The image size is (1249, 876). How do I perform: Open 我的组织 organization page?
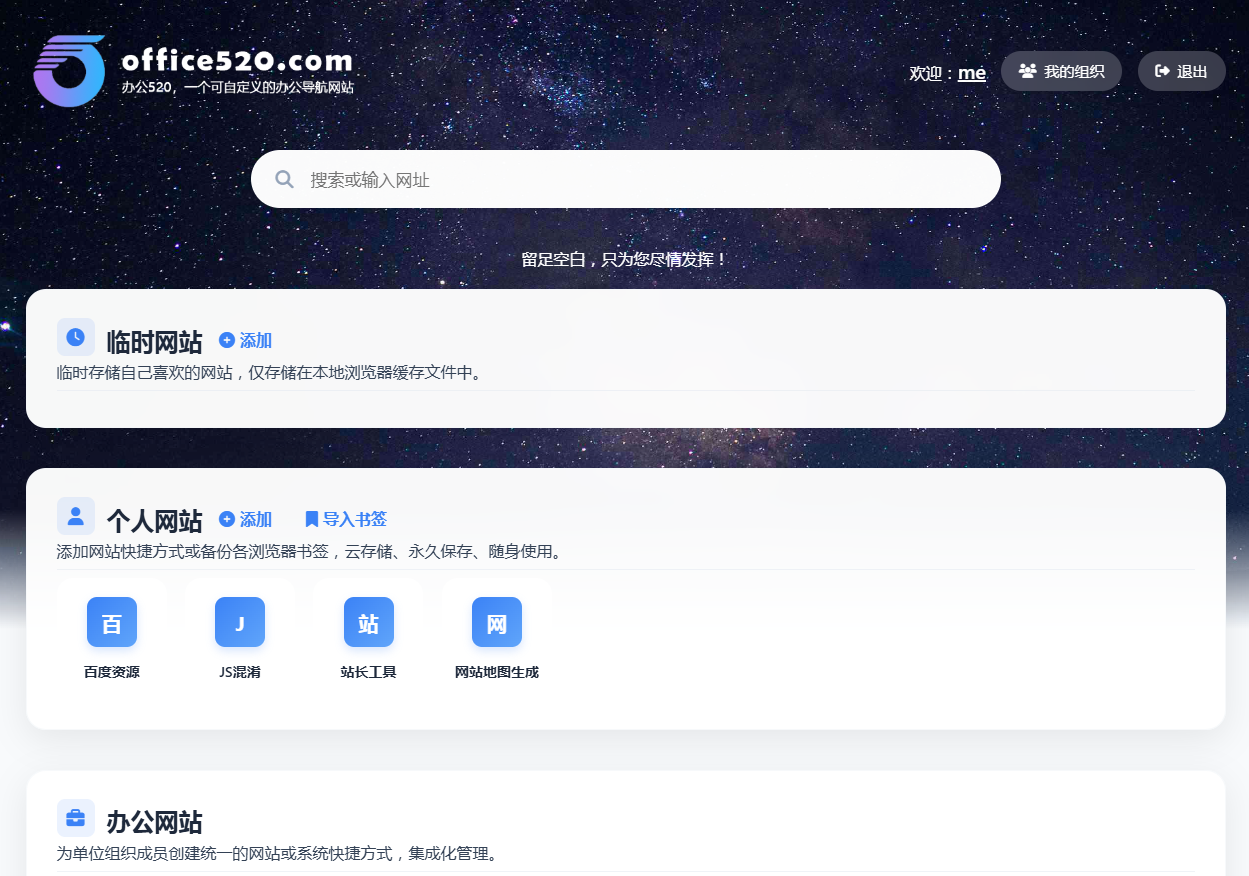(x=1061, y=71)
